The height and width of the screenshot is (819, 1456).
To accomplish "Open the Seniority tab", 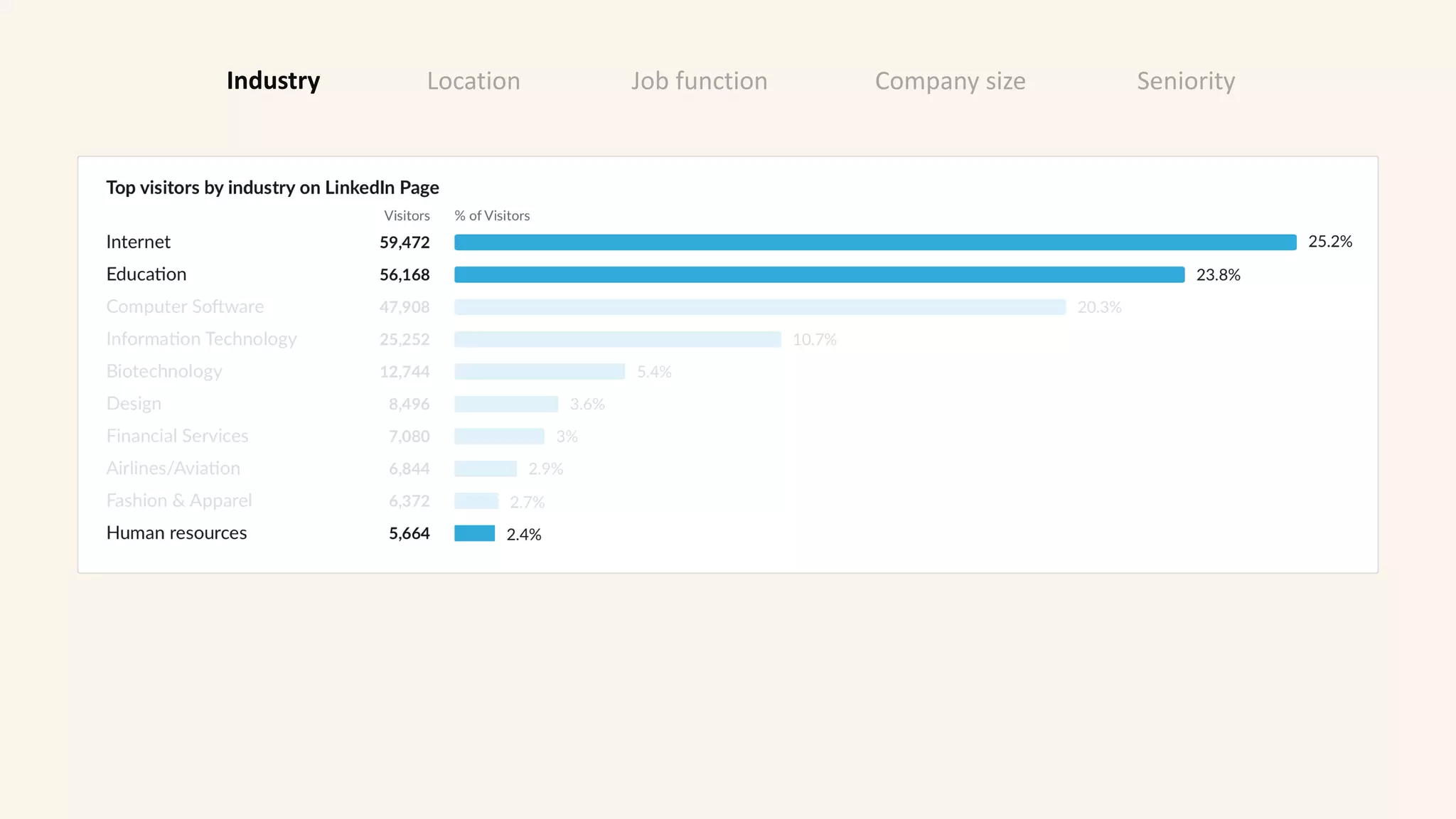I will pyautogui.click(x=1186, y=81).
